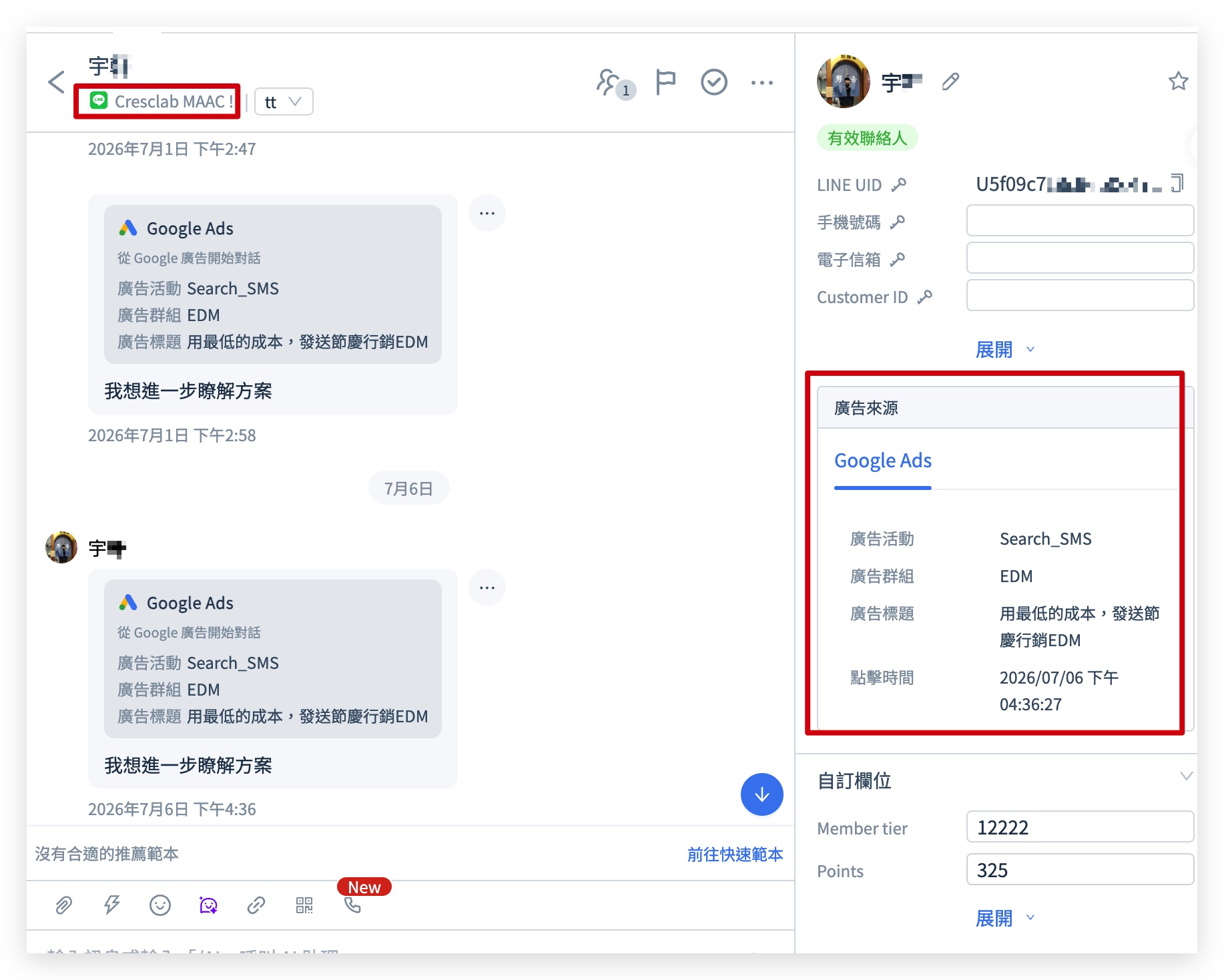Click the key icon beside LINE UID

coord(898,184)
